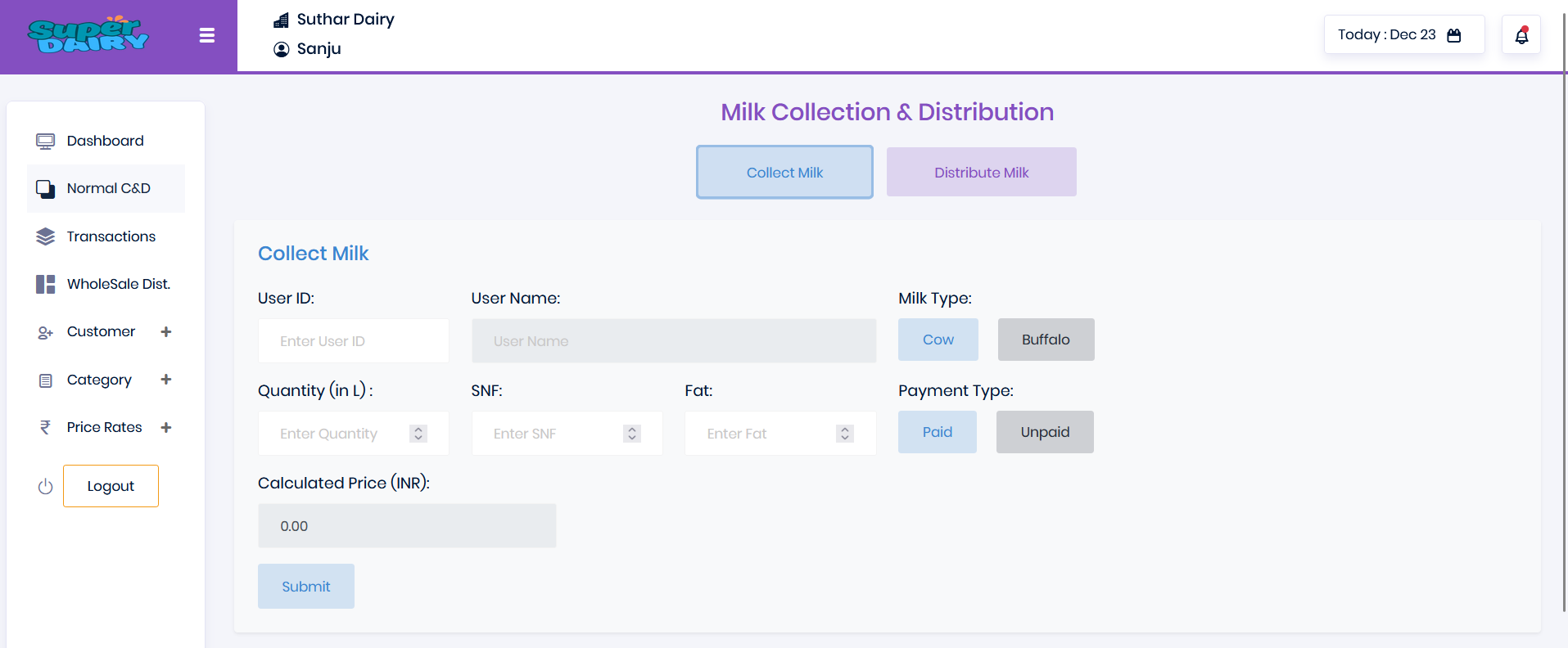Open Normal C&D in the sidebar
The image size is (1568, 648).
108,188
